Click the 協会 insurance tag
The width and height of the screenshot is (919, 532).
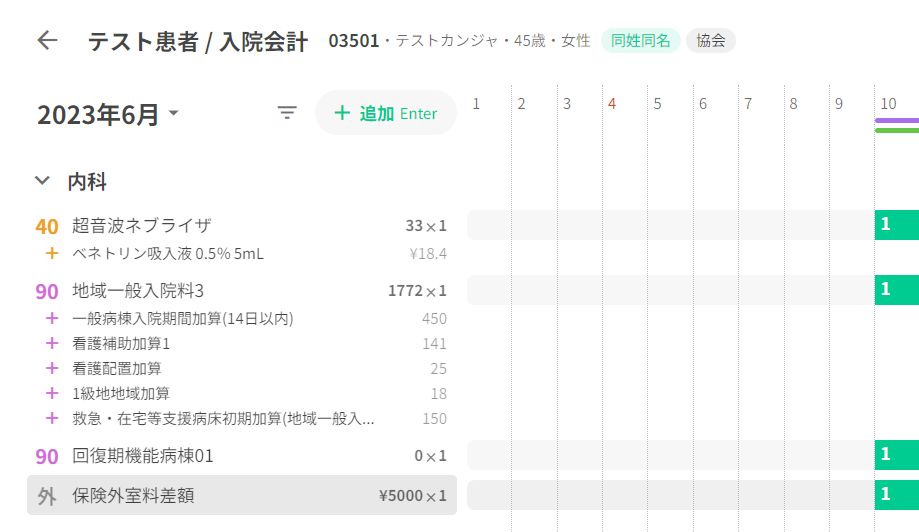pyautogui.click(x=711, y=41)
